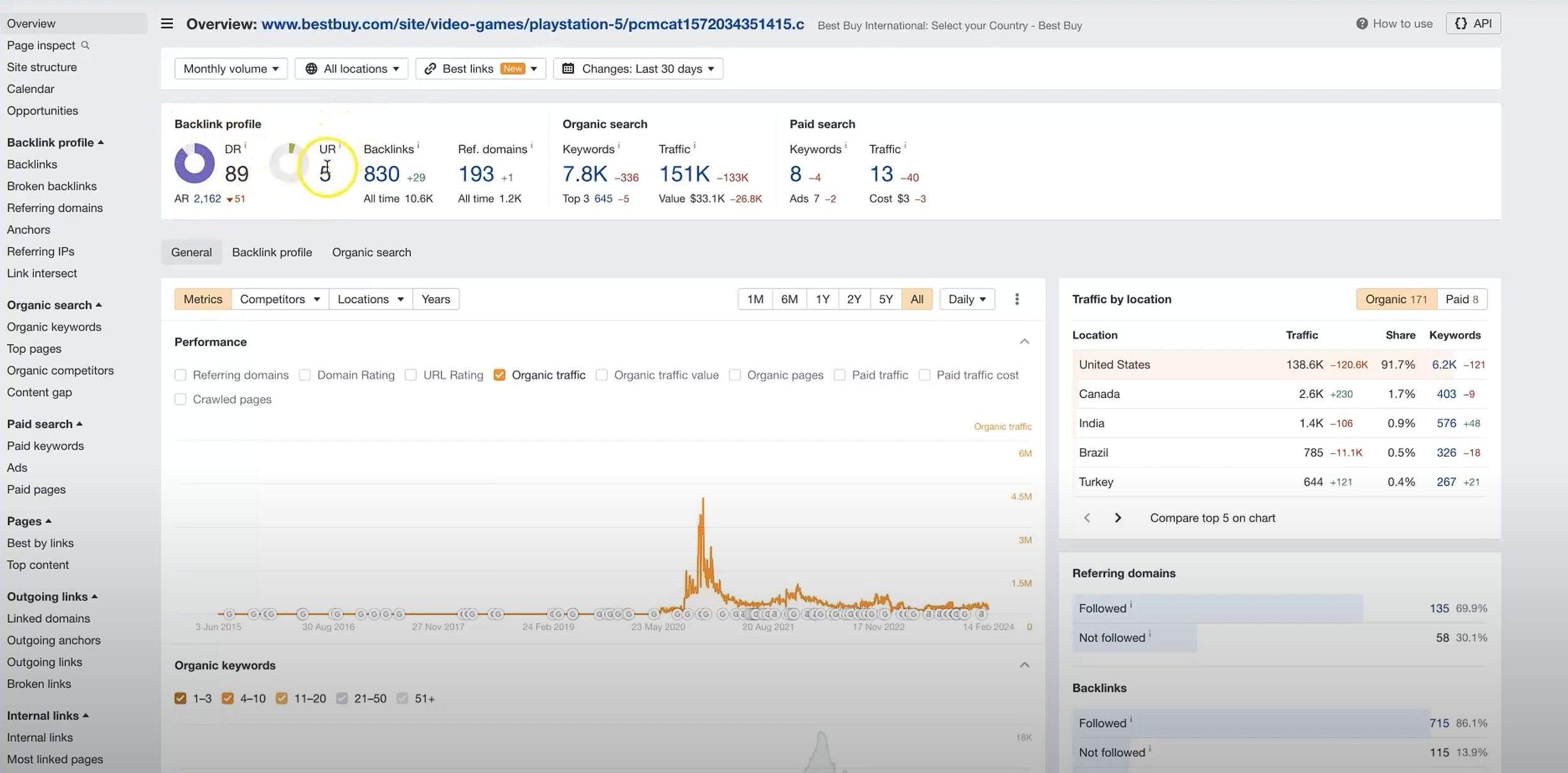Select the 1Y time range tab
This screenshot has width=1568, height=773.
click(822, 299)
